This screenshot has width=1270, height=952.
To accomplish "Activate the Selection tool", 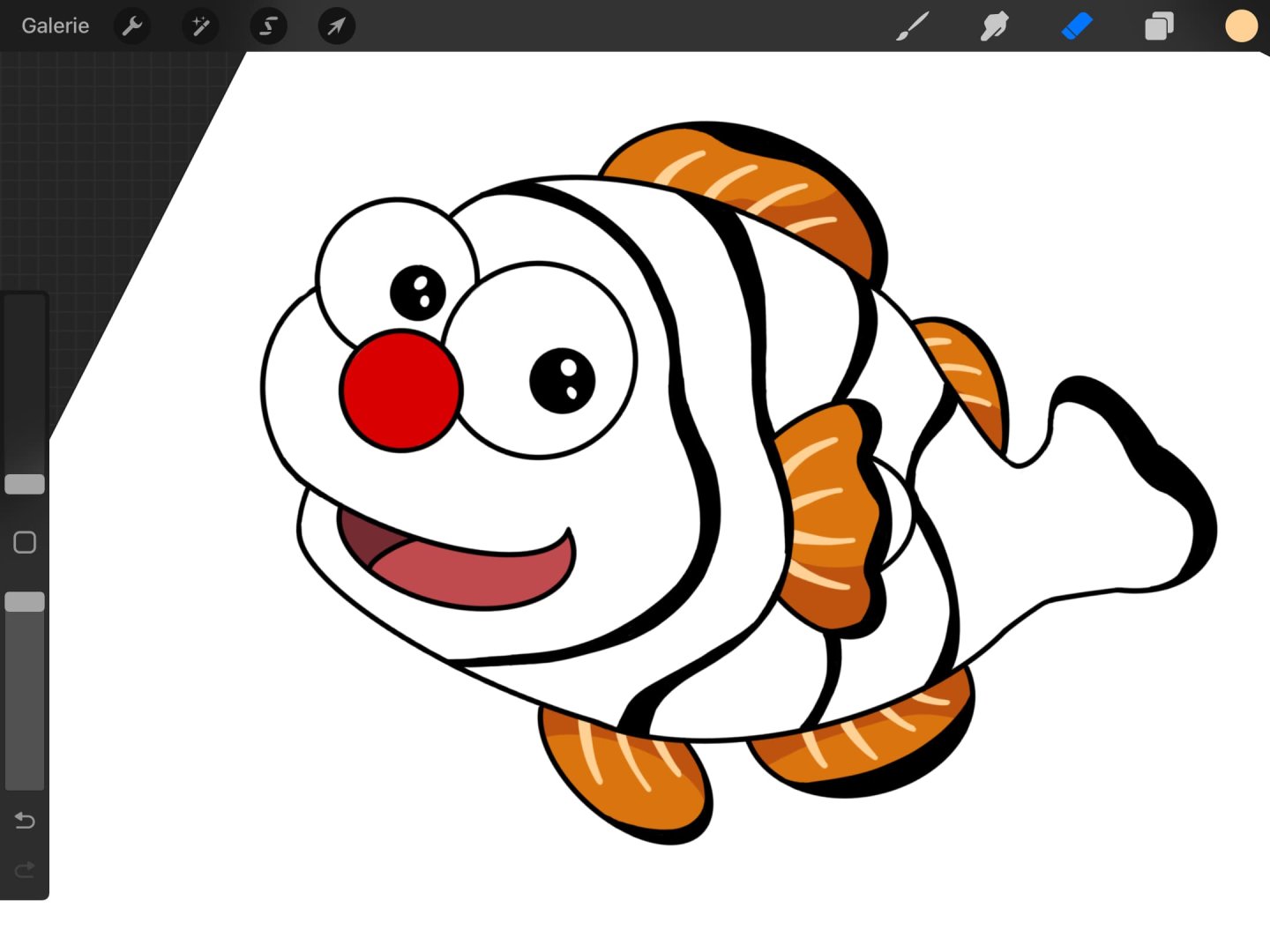I will click(268, 26).
